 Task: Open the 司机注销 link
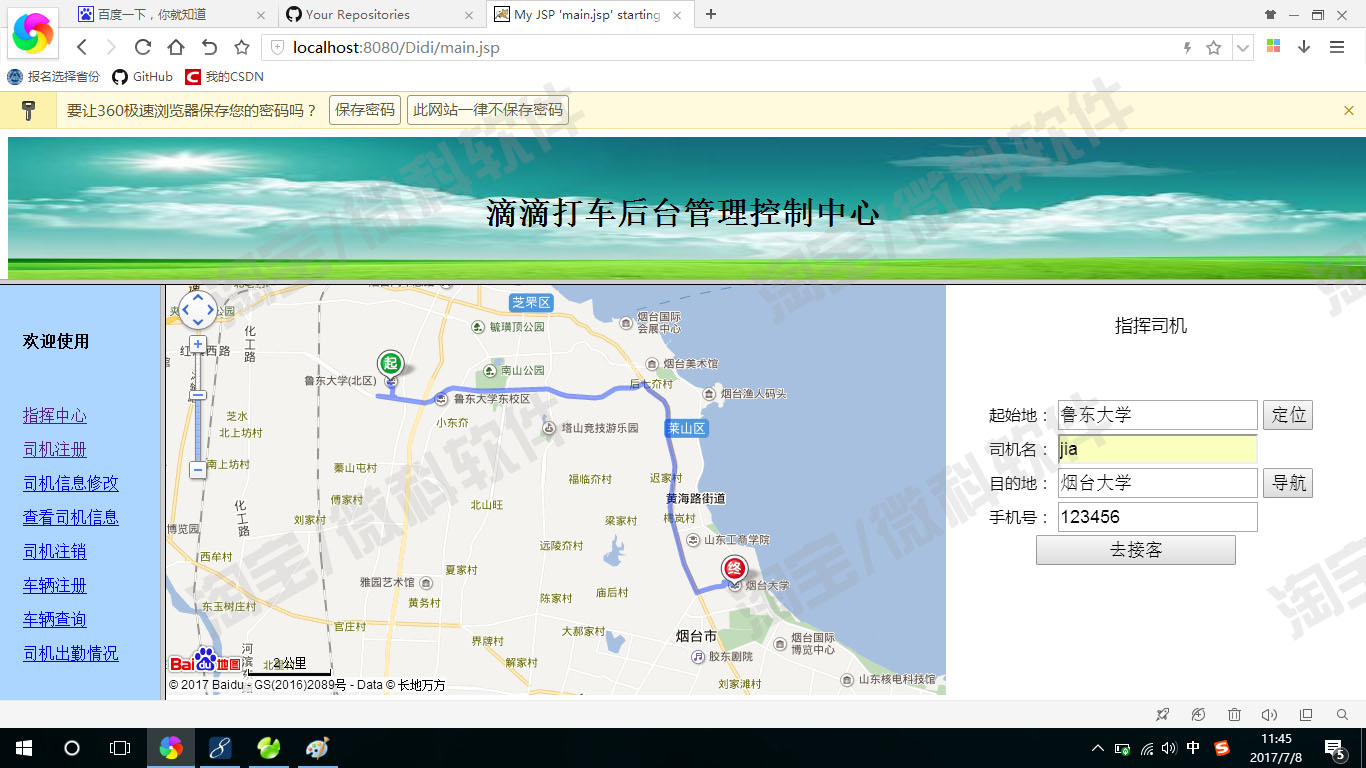click(x=55, y=552)
